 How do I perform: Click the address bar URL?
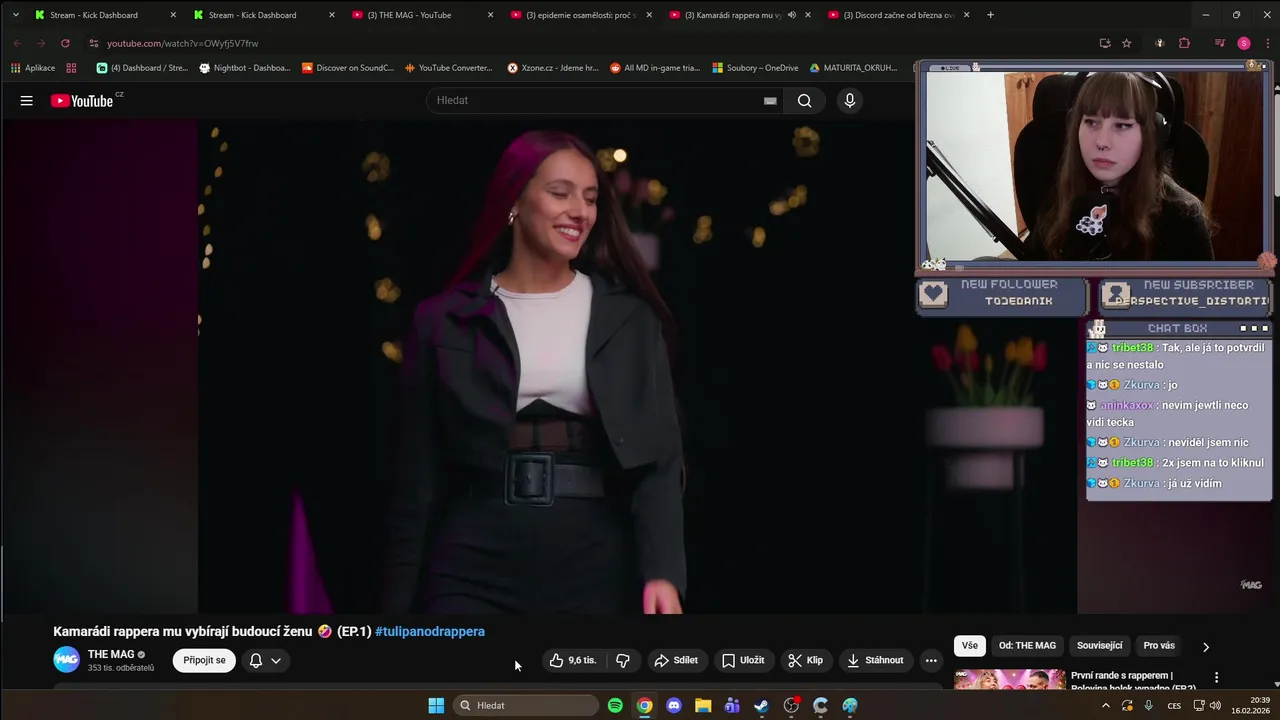tap(183, 43)
